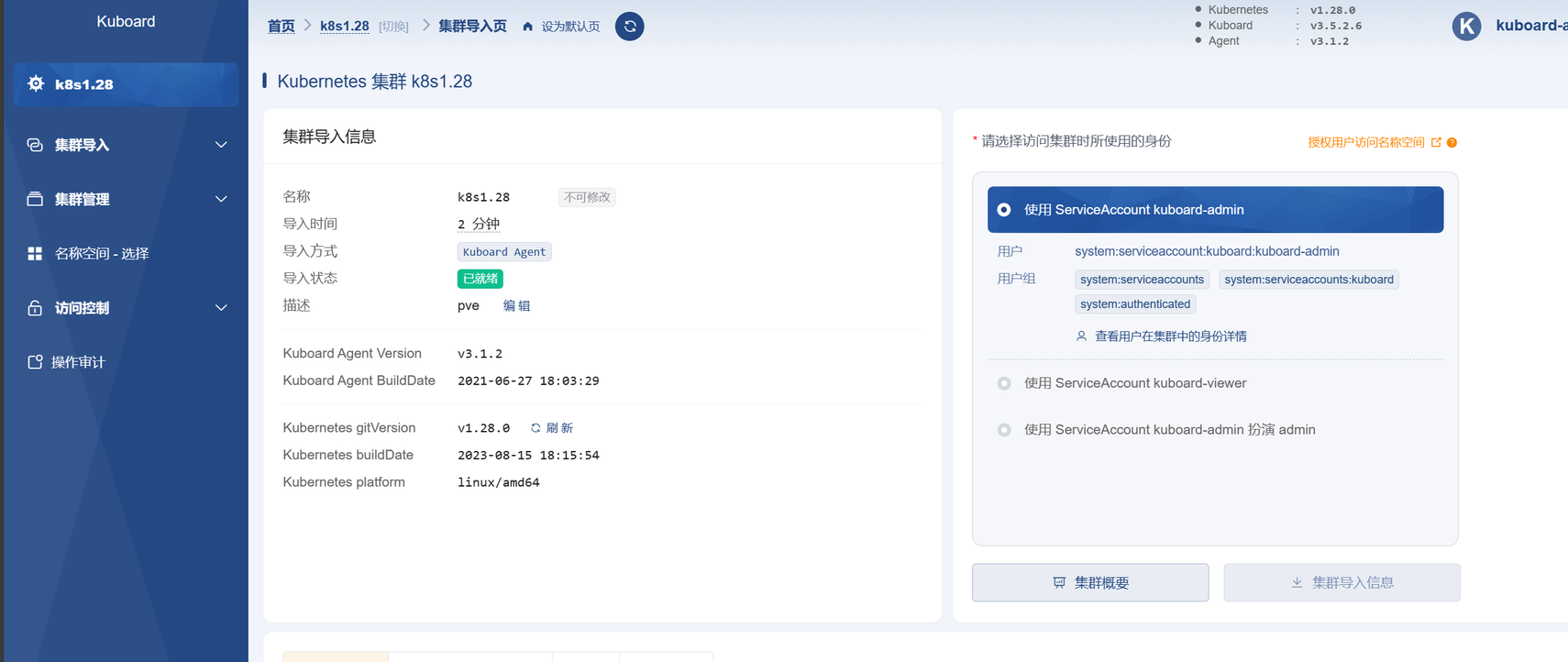Viewport: 1568px width, 662px height.
Task: Click the 名称空间 grid icon
Action: click(35, 253)
